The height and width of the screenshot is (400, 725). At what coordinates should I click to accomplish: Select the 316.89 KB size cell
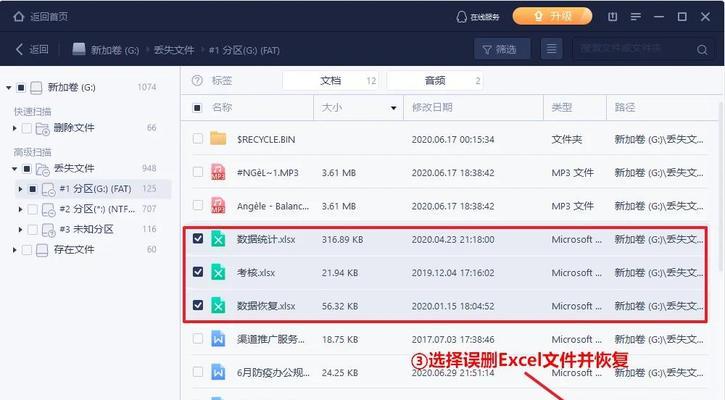342,240
